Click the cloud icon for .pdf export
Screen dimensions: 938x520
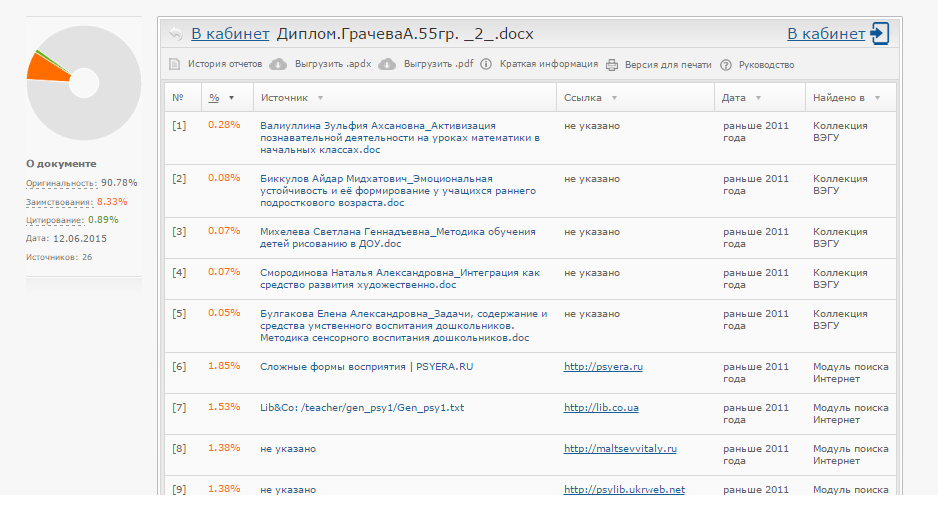click(x=387, y=65)
